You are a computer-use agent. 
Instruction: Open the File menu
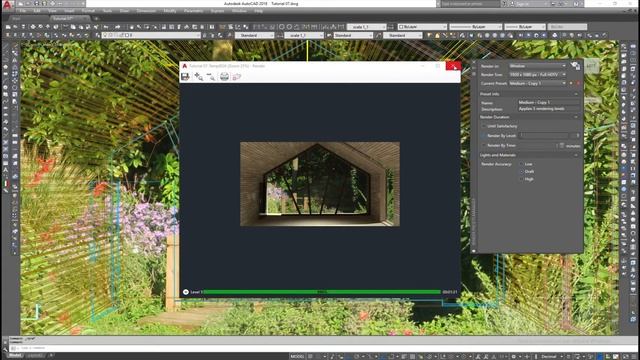click(x=22, y=11)
